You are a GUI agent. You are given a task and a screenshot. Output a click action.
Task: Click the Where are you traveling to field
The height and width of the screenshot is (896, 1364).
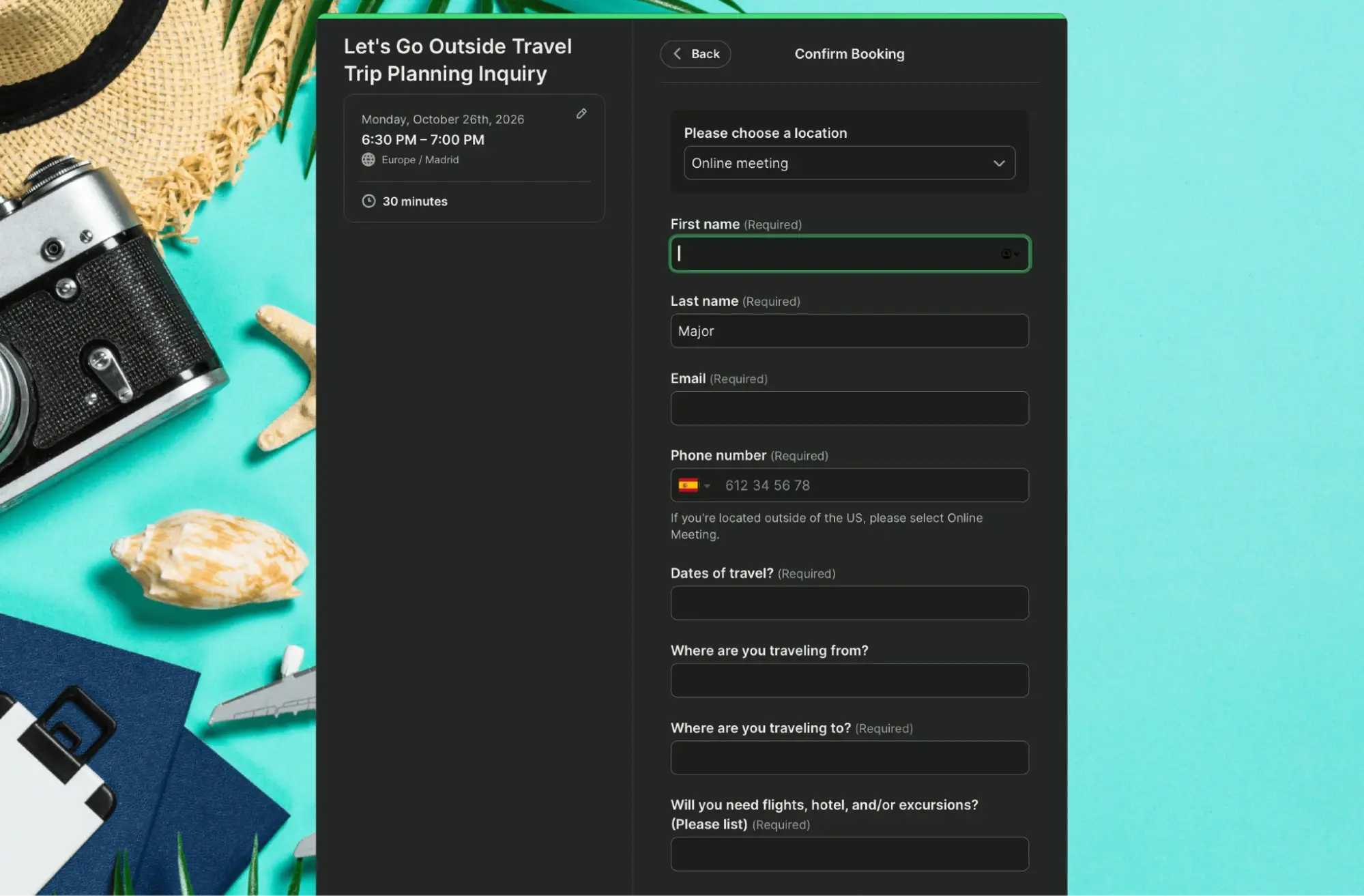(850, 757)
